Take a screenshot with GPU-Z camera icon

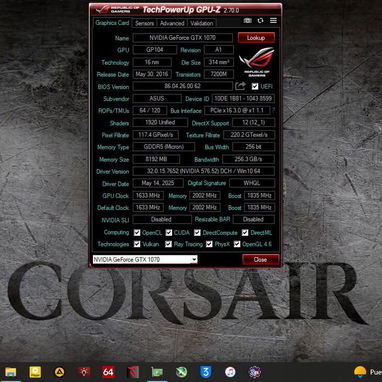[247, 21]
